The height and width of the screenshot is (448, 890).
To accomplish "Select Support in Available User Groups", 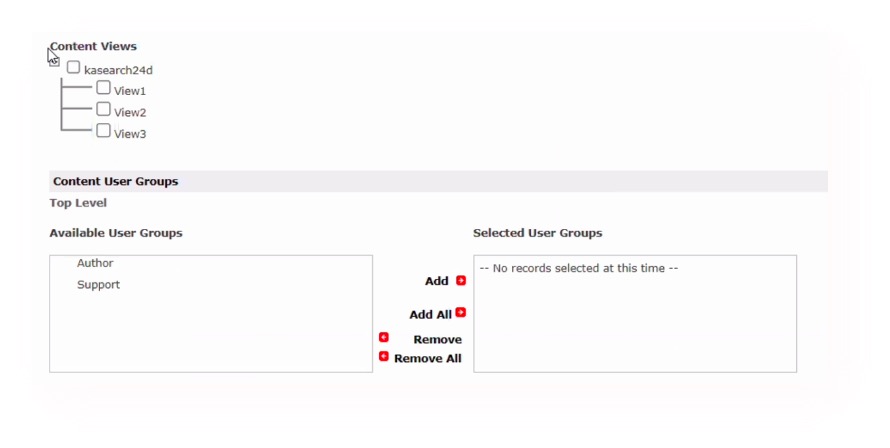I will click(98, 284).
